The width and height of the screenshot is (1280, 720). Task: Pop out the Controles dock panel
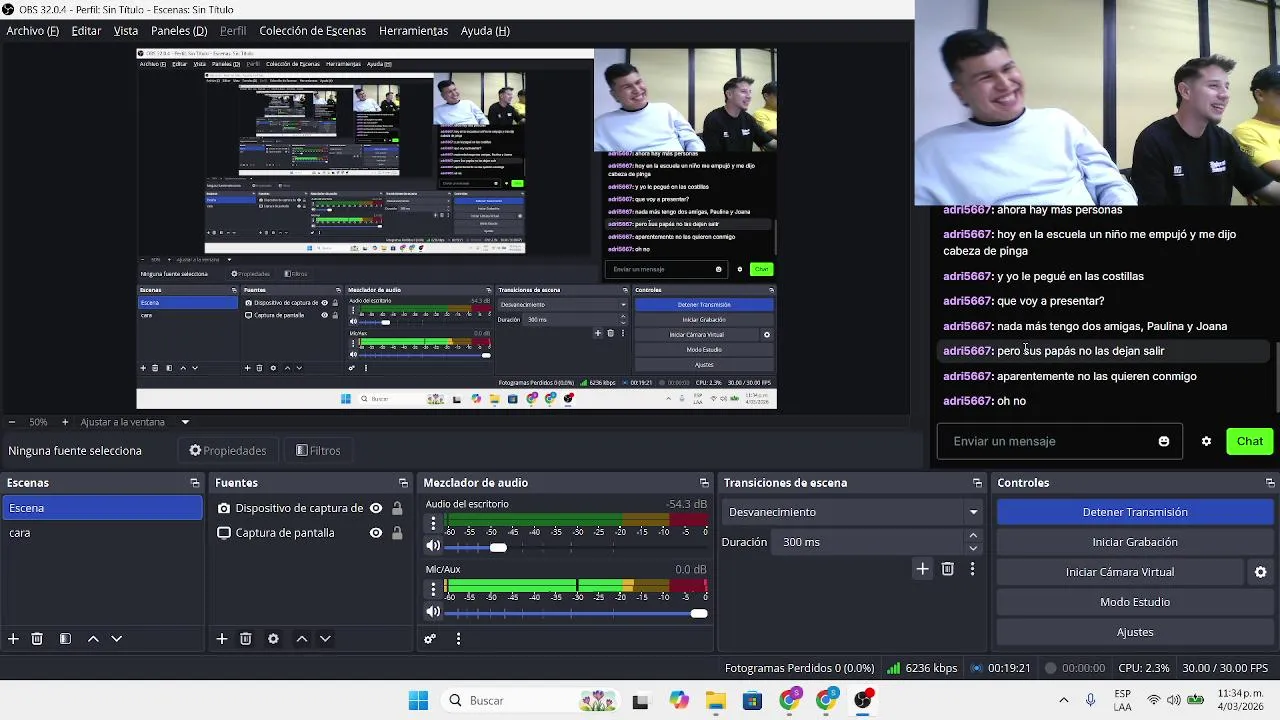click(1270, 483)
